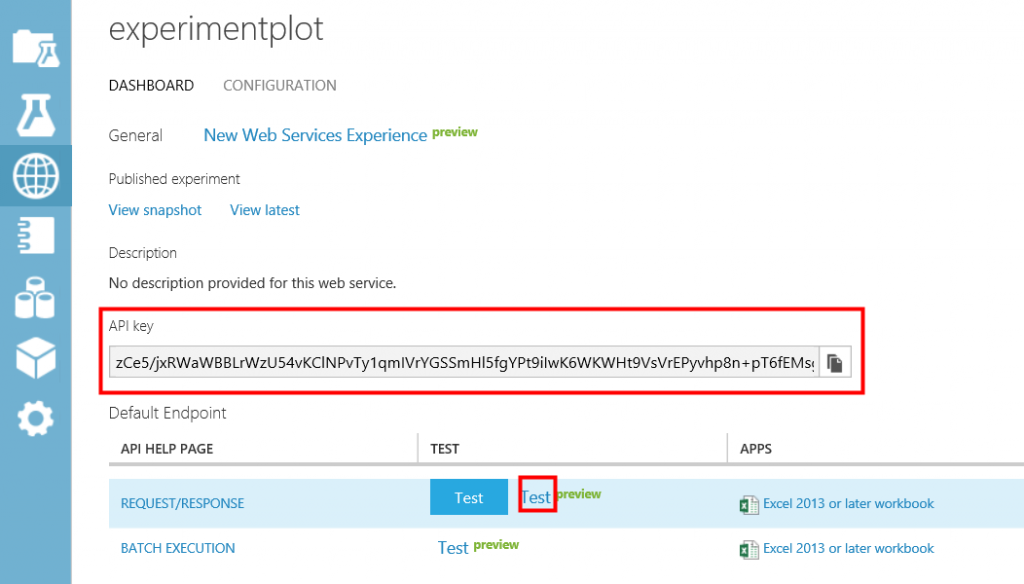The width and height of the screenshot is (1024, 584).
Task: Open the Notebooks sidebar icon
Action: tap(35, 236)
